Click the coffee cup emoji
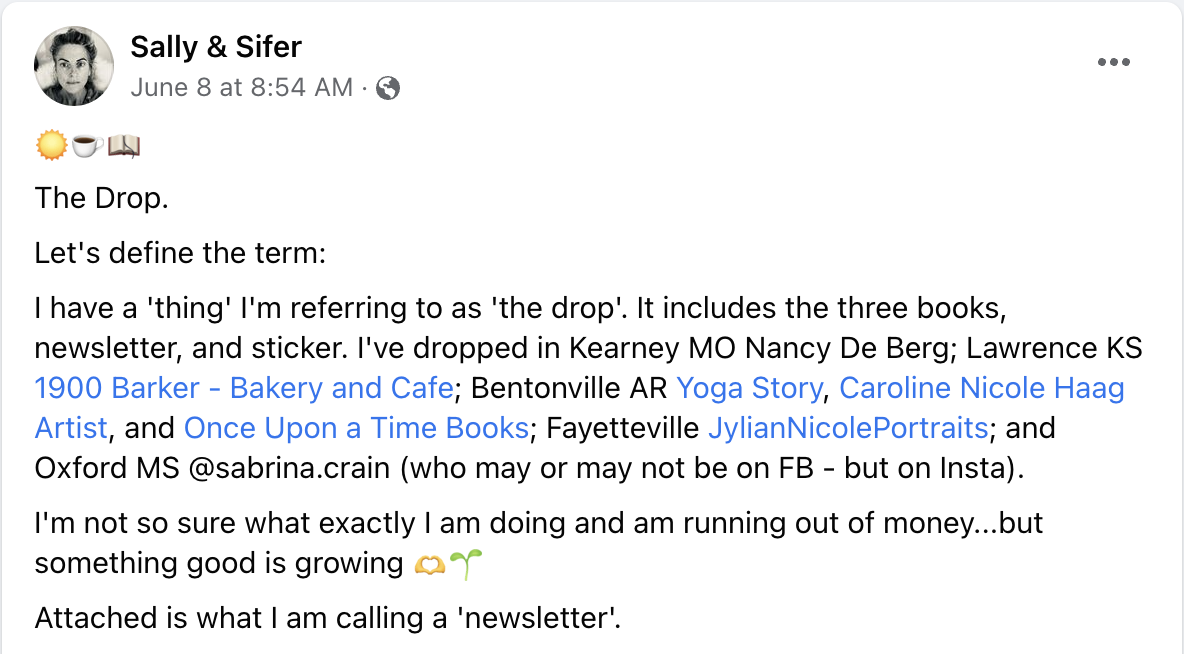The width and height of the screenshot is (1184, 654). [87, 148]
